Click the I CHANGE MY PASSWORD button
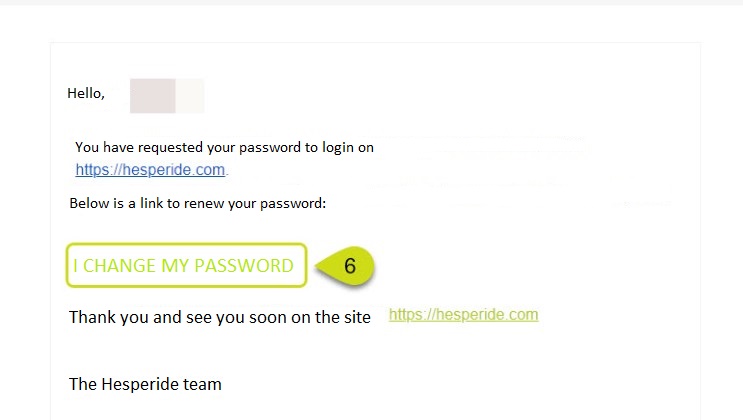Screen dimensions: 743x420 pos(187,265)
